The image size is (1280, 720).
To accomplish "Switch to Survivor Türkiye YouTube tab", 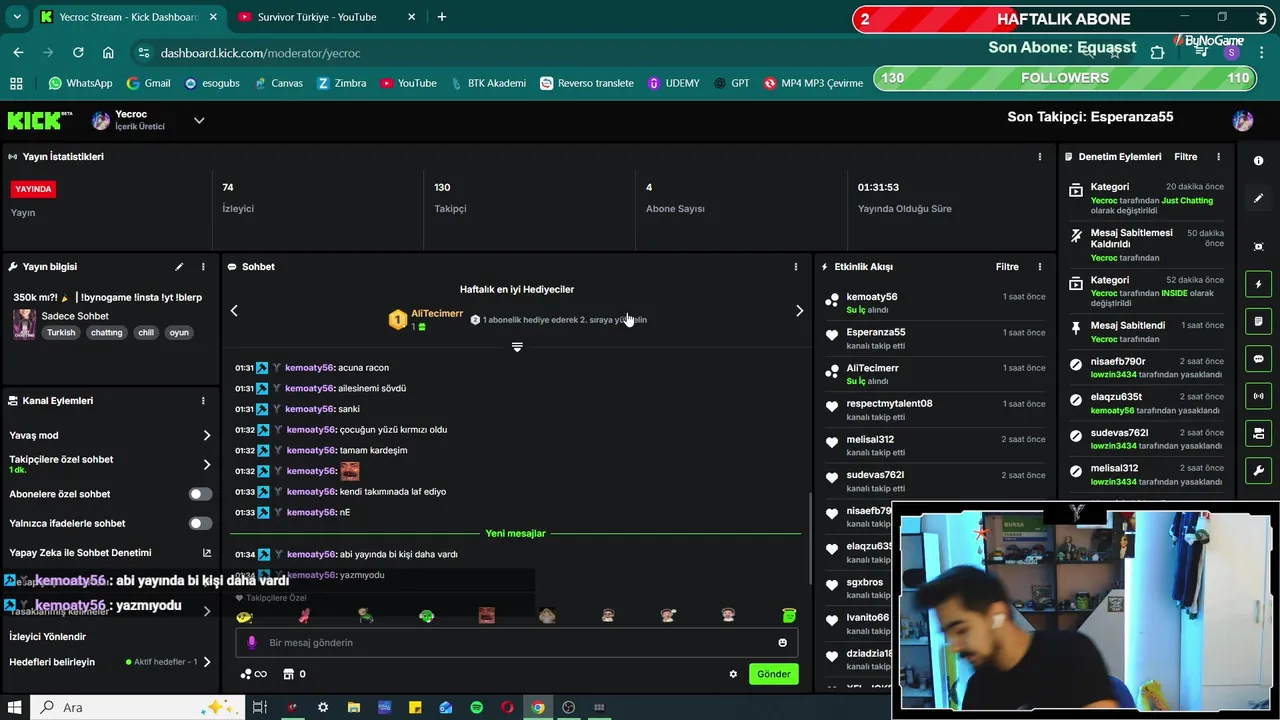I will coord(316,17).
